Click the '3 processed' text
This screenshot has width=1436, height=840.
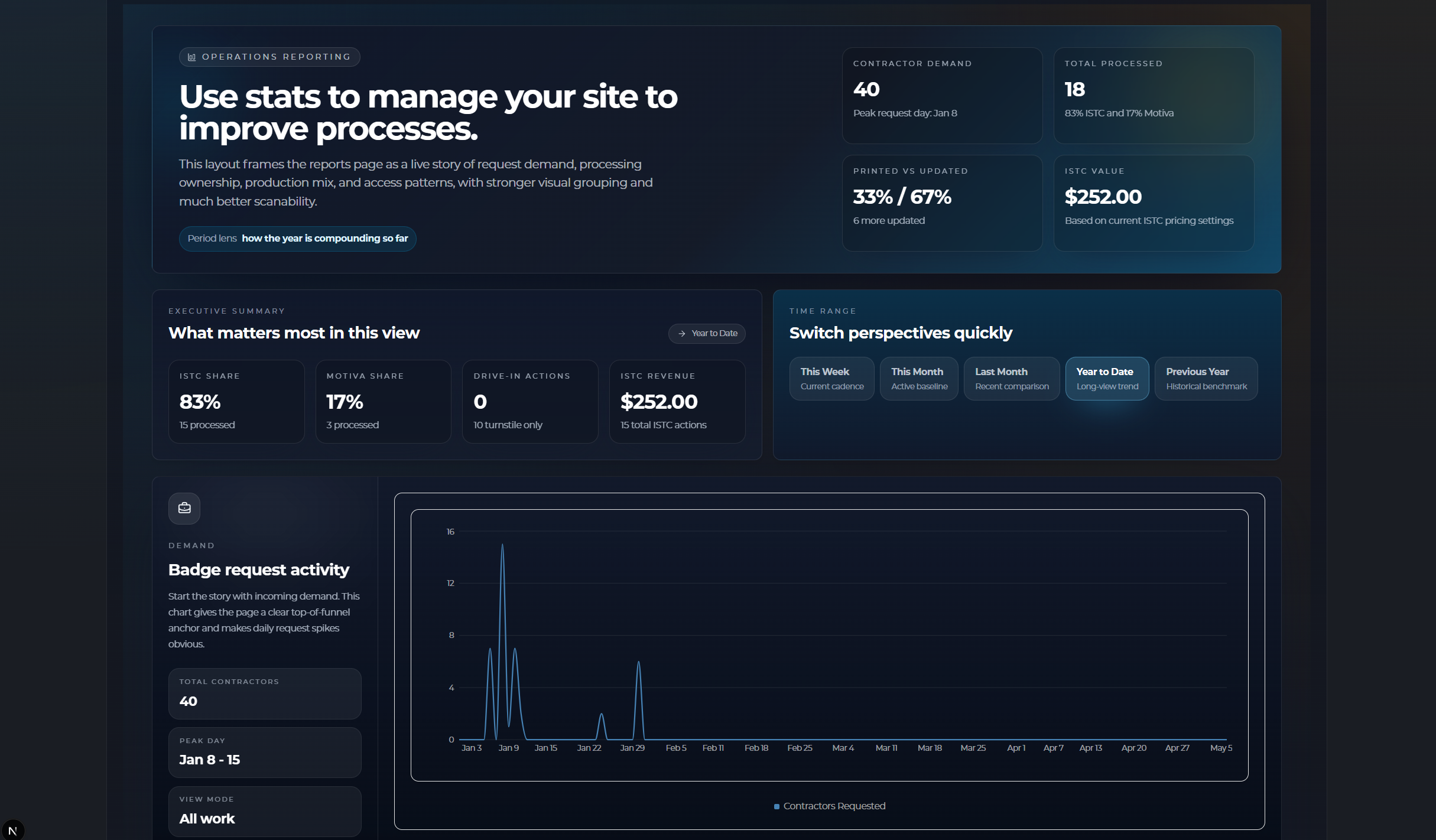(x=353, y=425)
